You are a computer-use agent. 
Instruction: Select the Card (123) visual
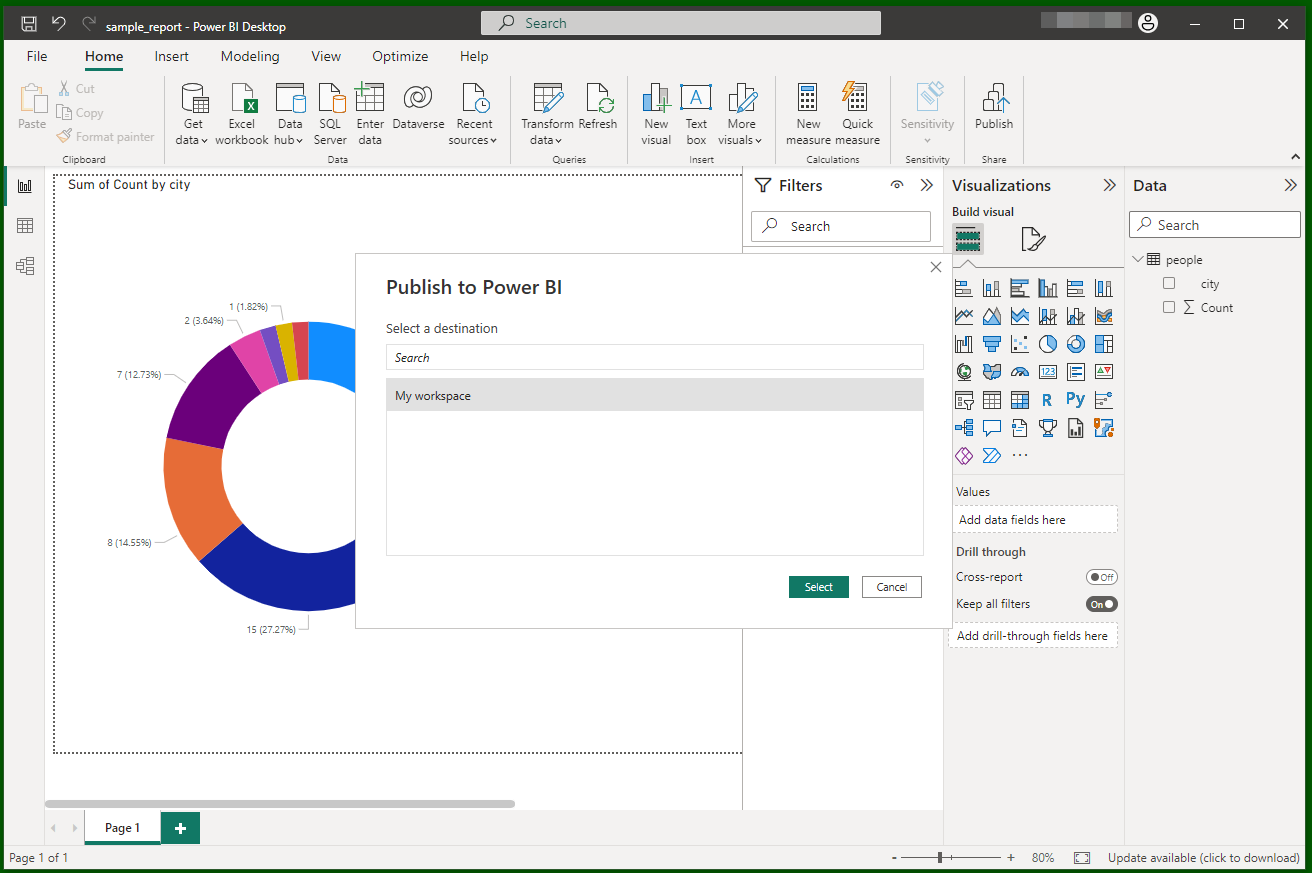[1048, 372]
